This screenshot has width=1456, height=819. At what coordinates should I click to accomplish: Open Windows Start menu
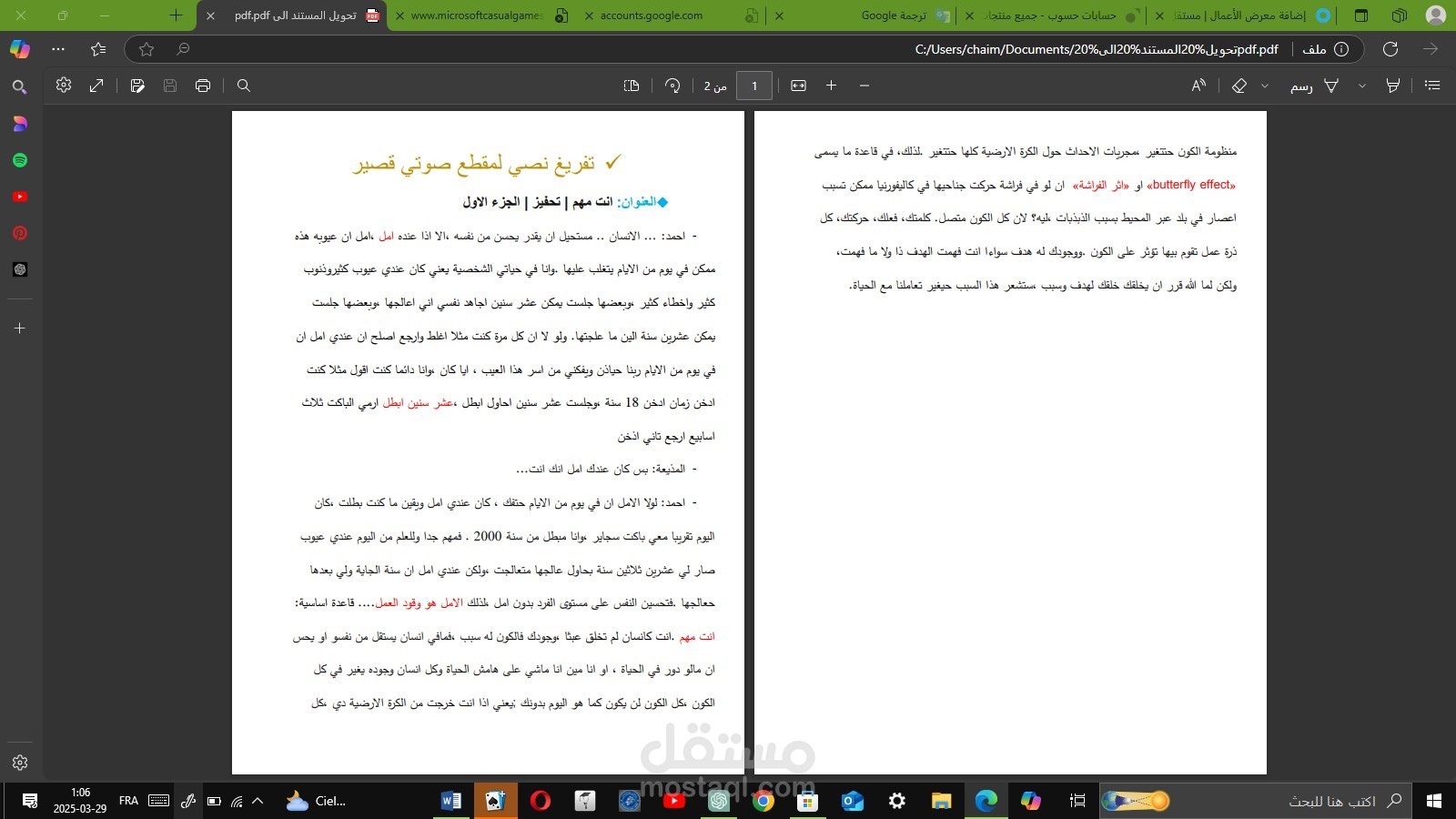(x=1434, y=801)
